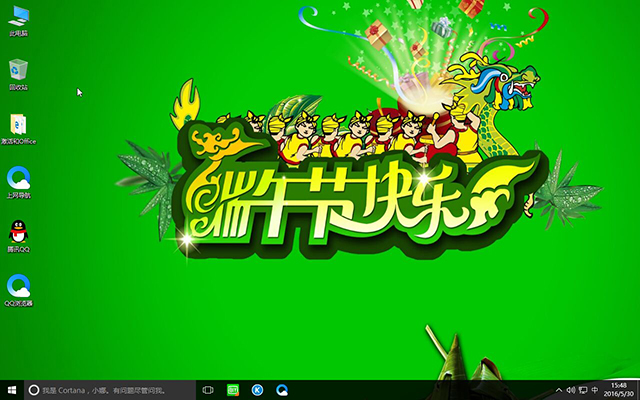Toggle the 中 input method indicator
The image size is (640, 400).
coord(596,390)
